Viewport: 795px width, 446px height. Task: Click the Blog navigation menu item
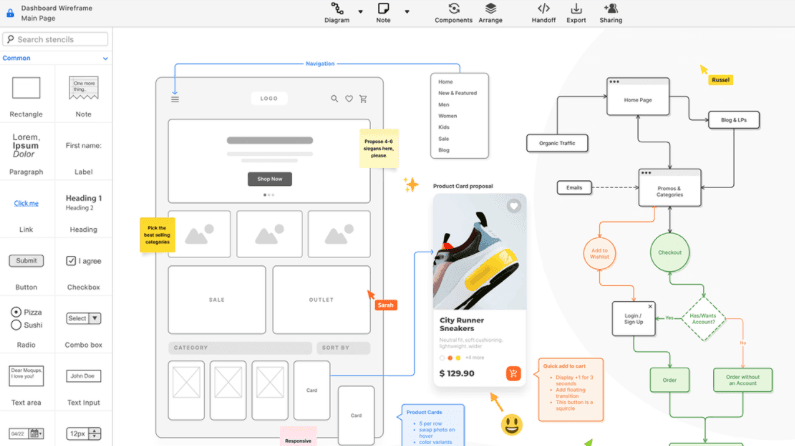pyautogui.click(x=444, y=150)
